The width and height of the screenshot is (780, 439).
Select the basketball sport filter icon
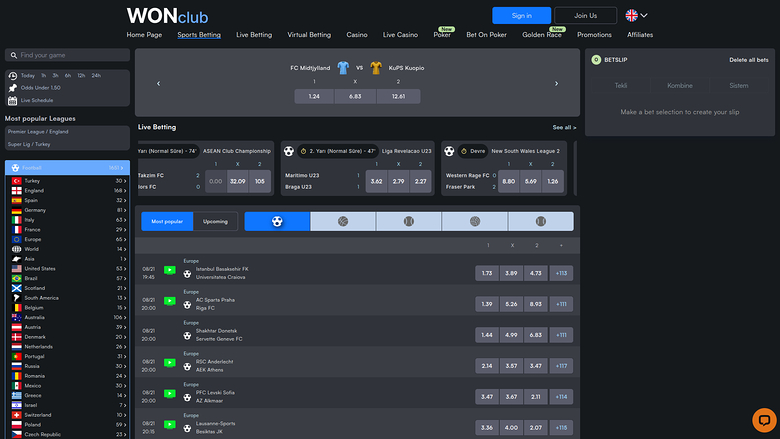click(343, 221)
